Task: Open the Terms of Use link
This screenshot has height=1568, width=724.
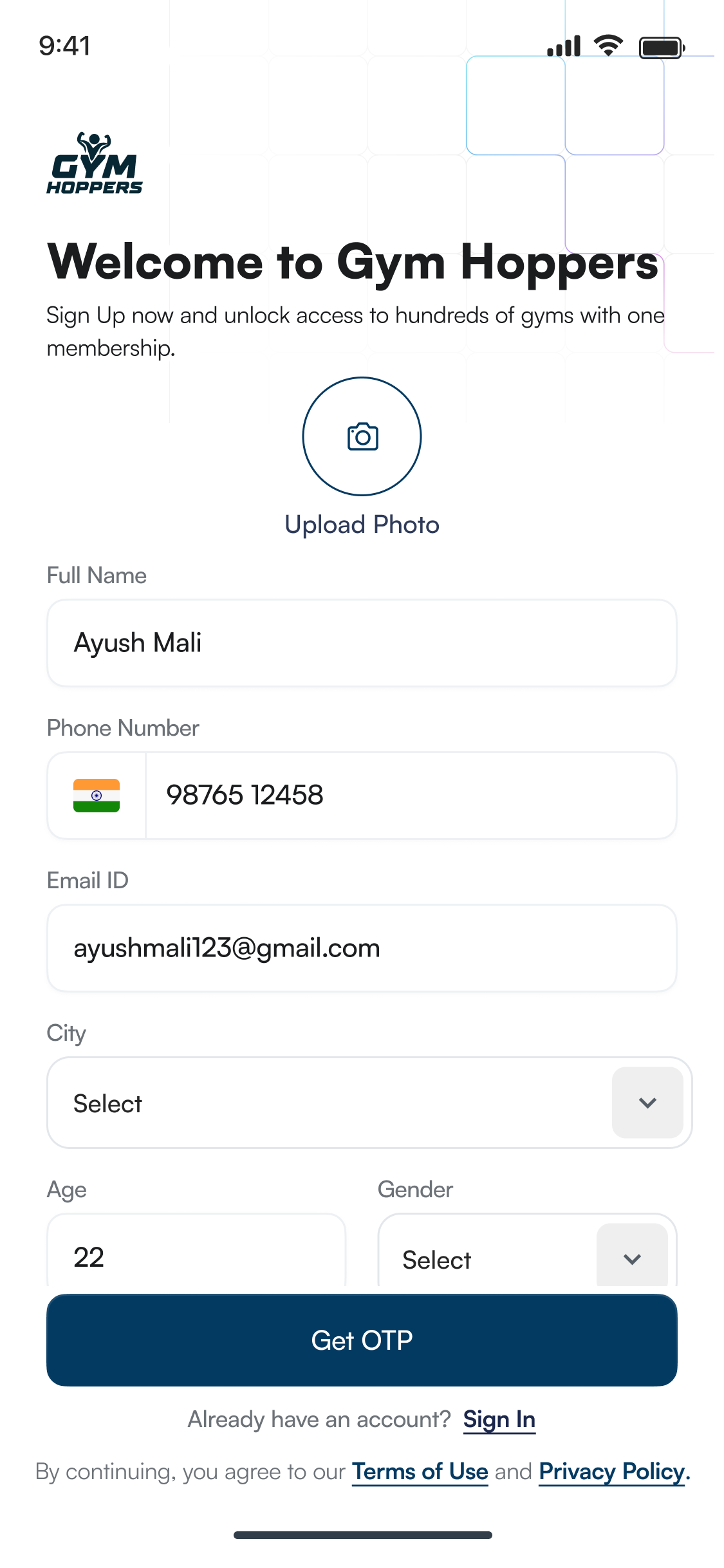Action: coord(420,1471)
